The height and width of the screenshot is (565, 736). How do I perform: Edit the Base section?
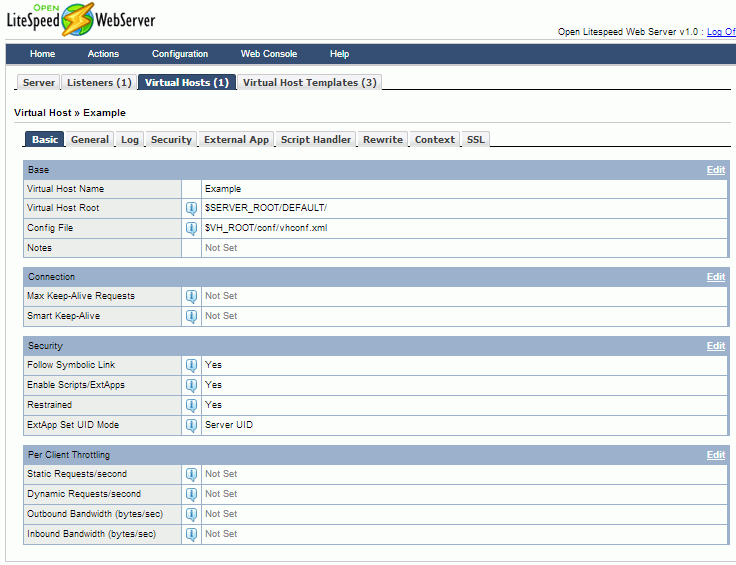coord(715,170)
